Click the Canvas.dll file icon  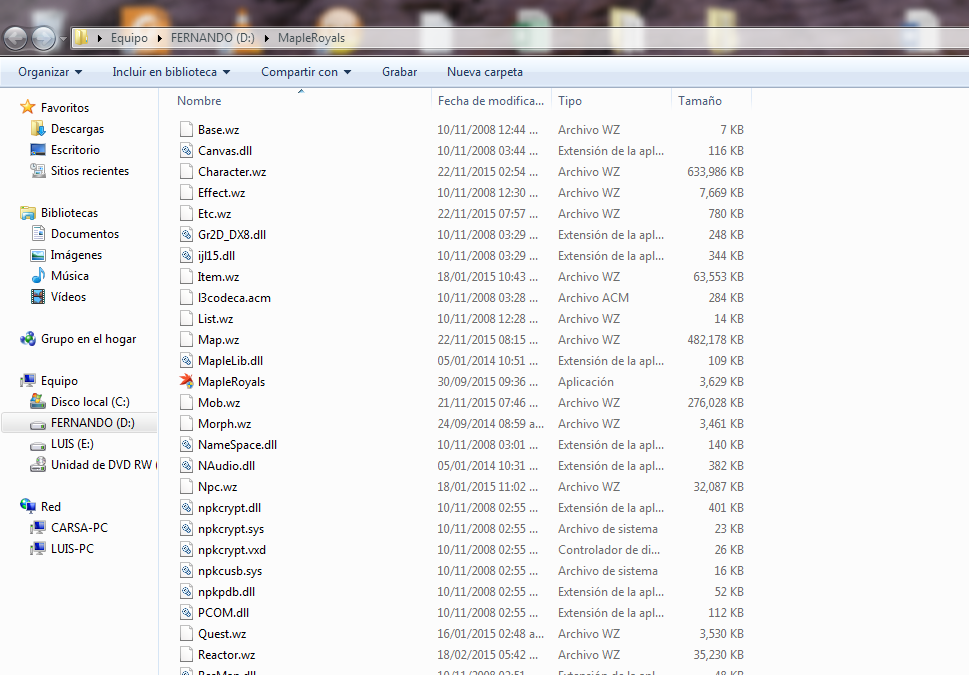[x=187, y=150]
